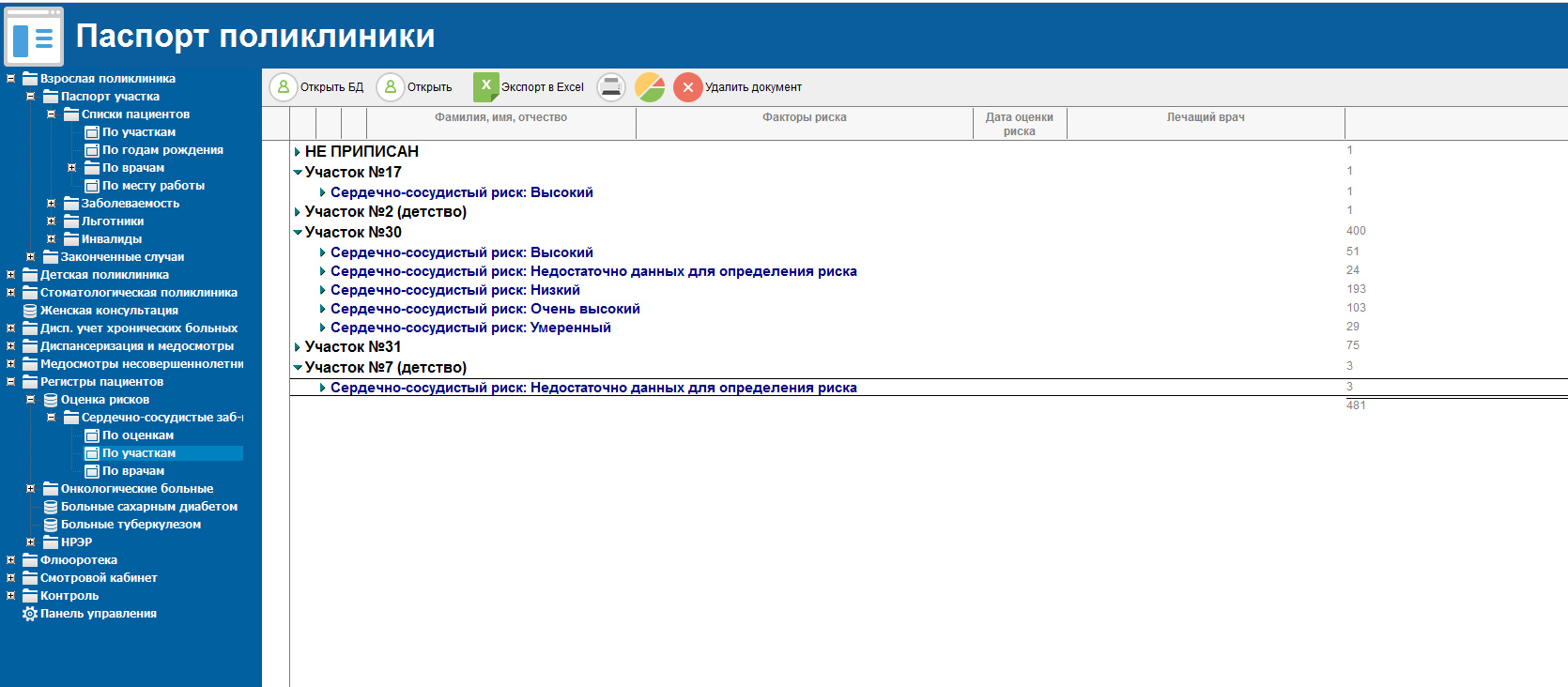Screen dimensions: 1568x687
Task: Click the folder icon of НРЭР
Action: (x=51, y=542)
